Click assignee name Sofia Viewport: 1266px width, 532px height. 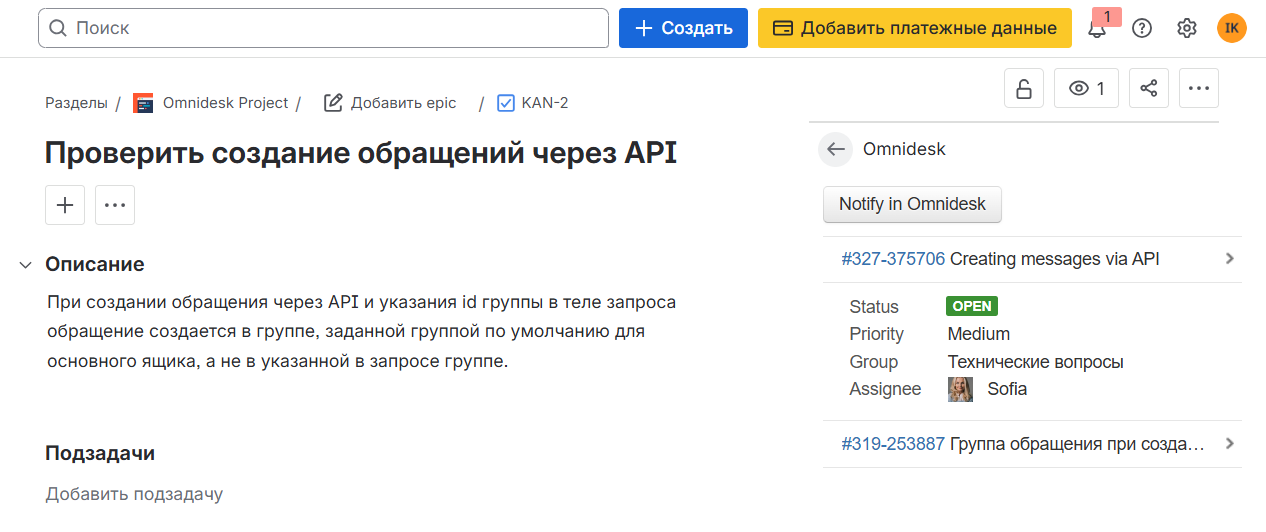tap(1007, 389)
